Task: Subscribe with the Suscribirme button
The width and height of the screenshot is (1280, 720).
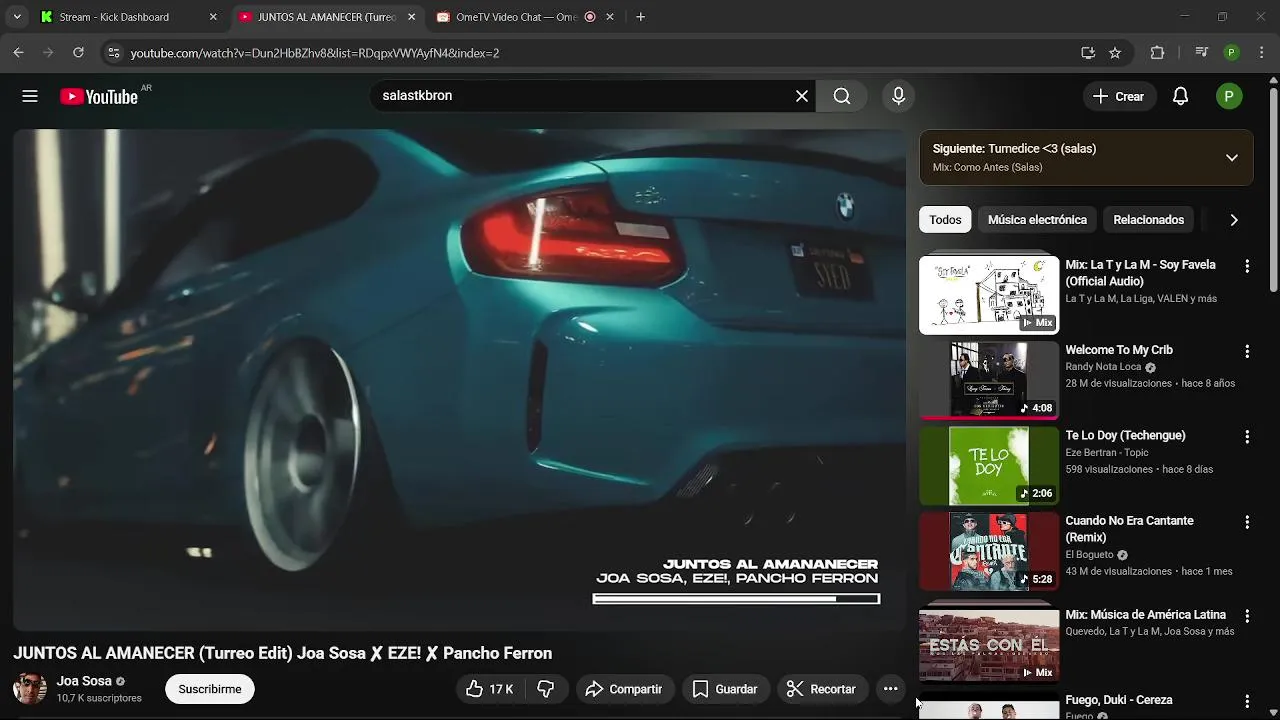Action: point(210,689)
